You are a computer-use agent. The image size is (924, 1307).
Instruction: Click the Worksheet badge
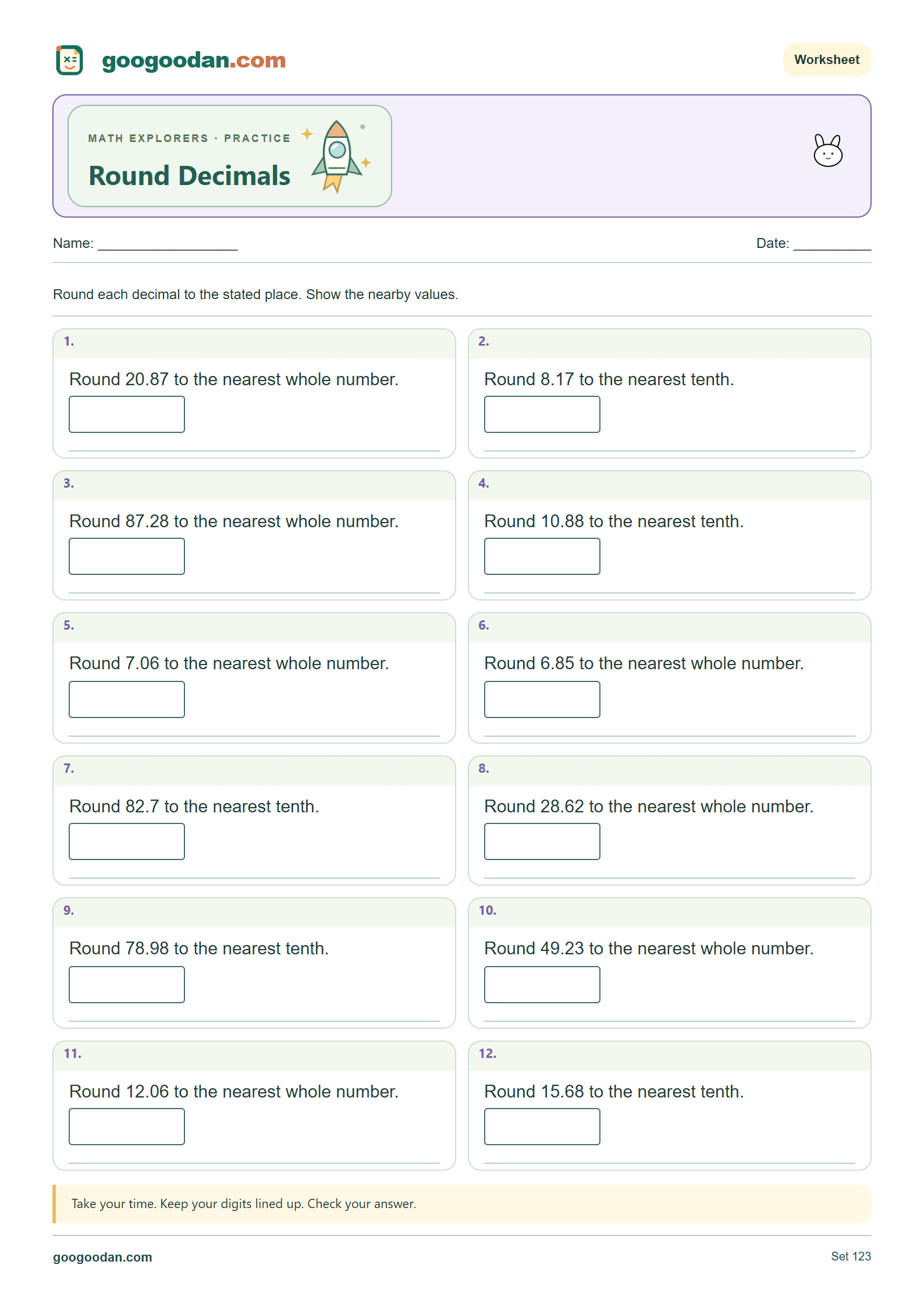826,59
